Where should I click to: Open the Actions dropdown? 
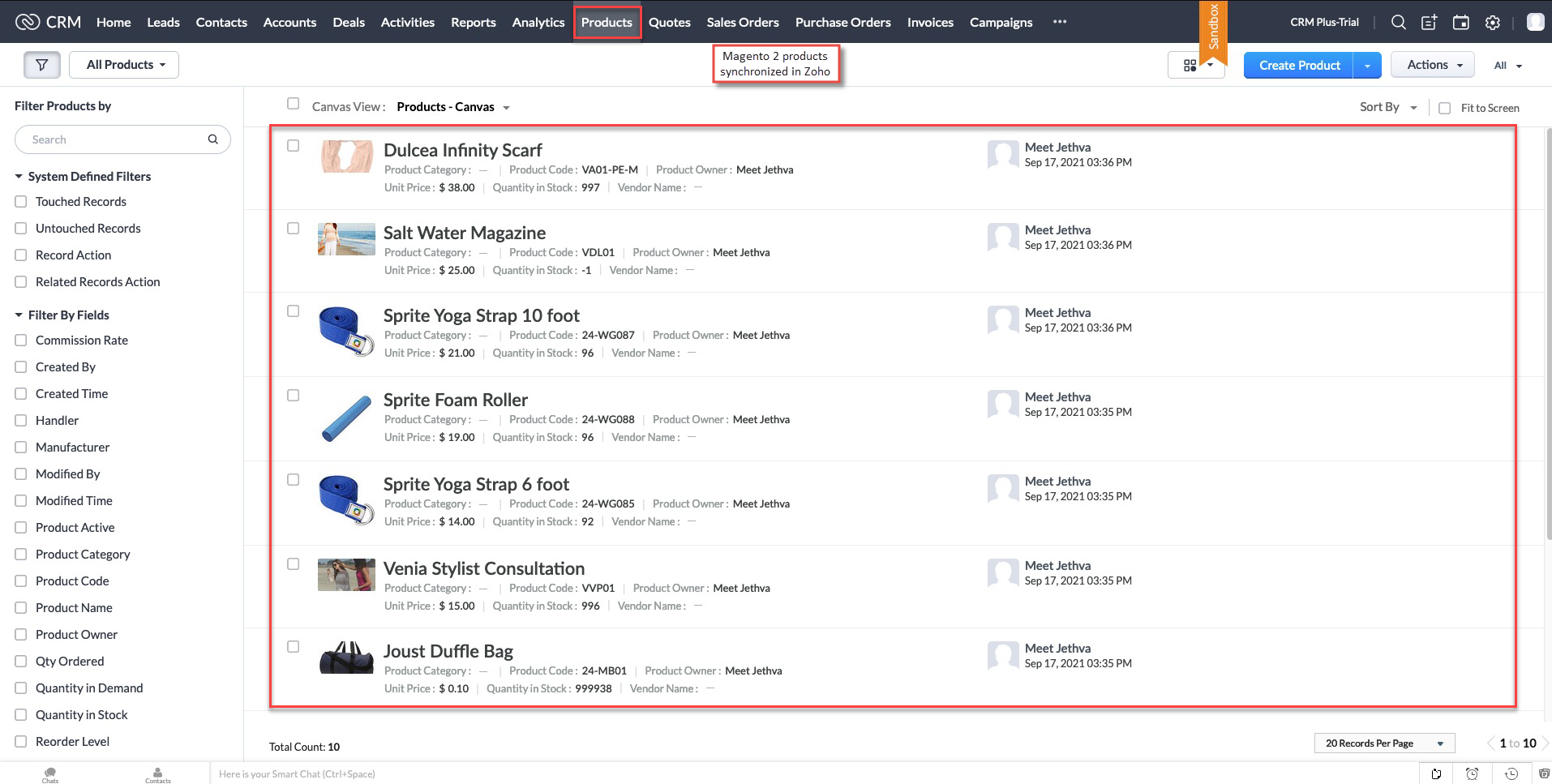point(1433,65)
